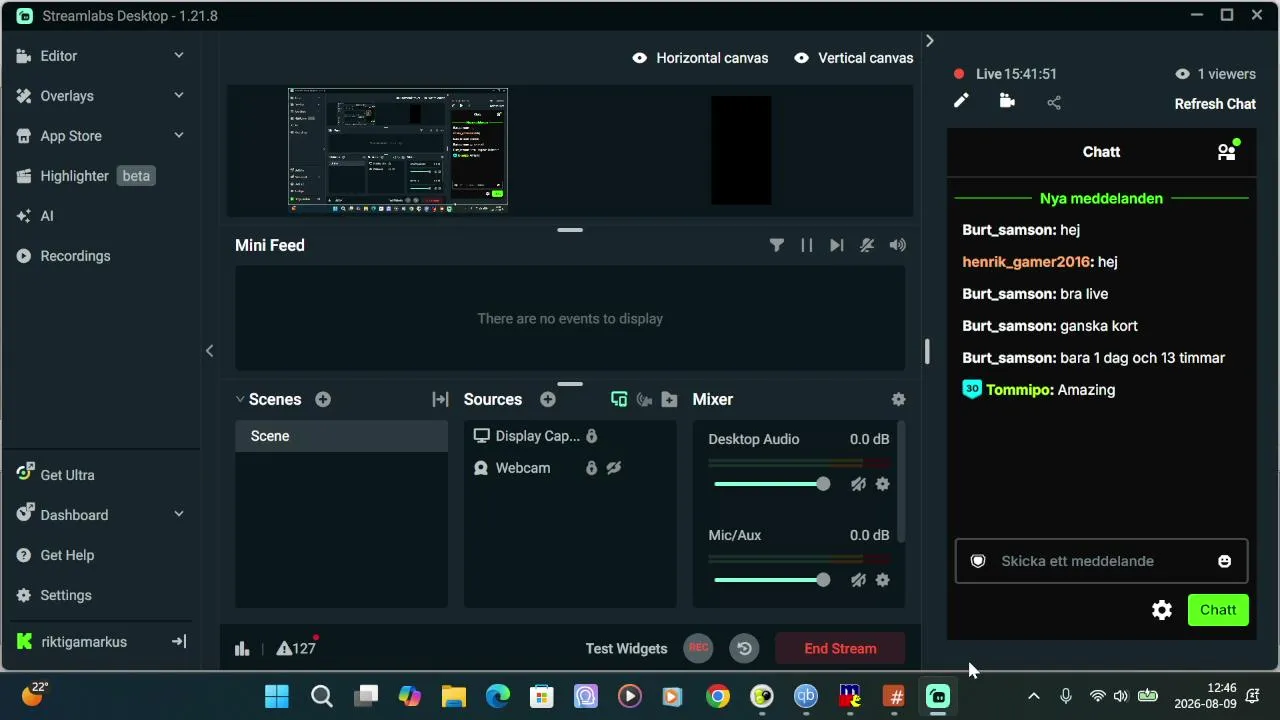Filter Mini Feed events
This screenshot has height=720, width=1280.
[777, 245]
